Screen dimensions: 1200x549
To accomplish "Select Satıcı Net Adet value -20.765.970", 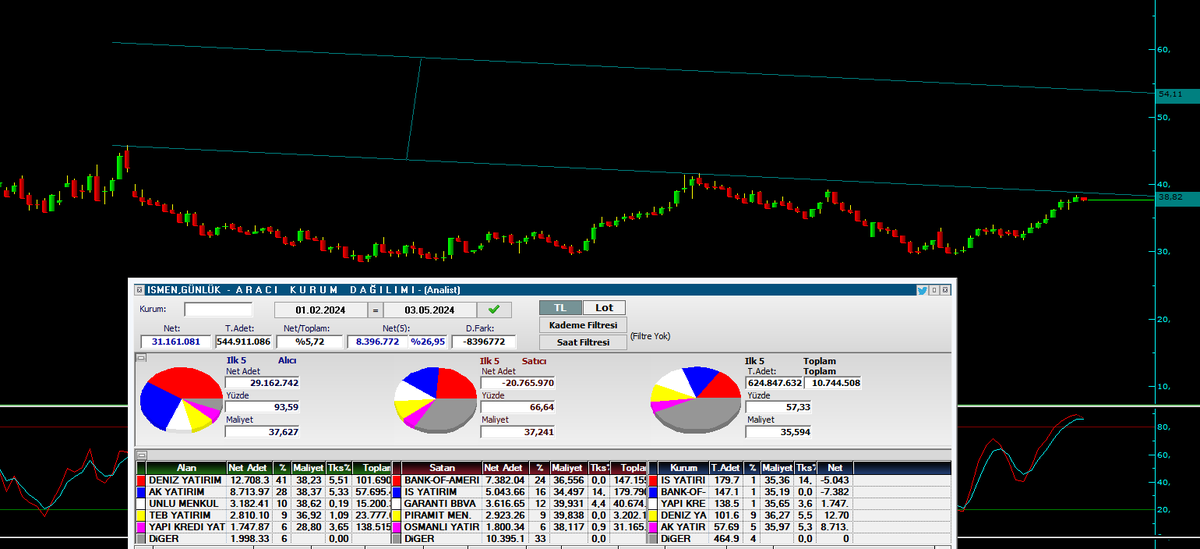I will (518, 383).
